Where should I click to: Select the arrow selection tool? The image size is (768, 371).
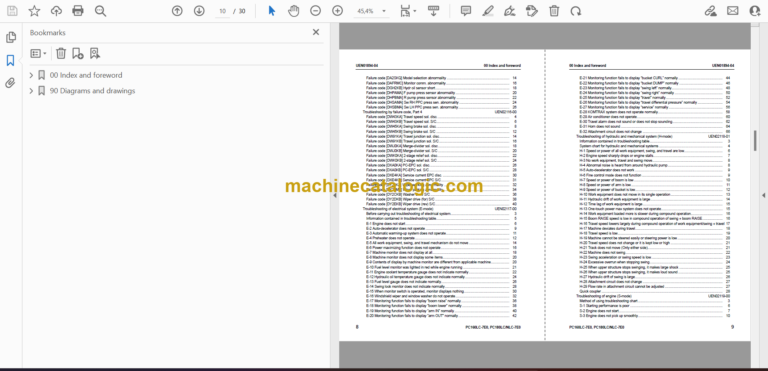pyautogui.click(x=272, y=11)
